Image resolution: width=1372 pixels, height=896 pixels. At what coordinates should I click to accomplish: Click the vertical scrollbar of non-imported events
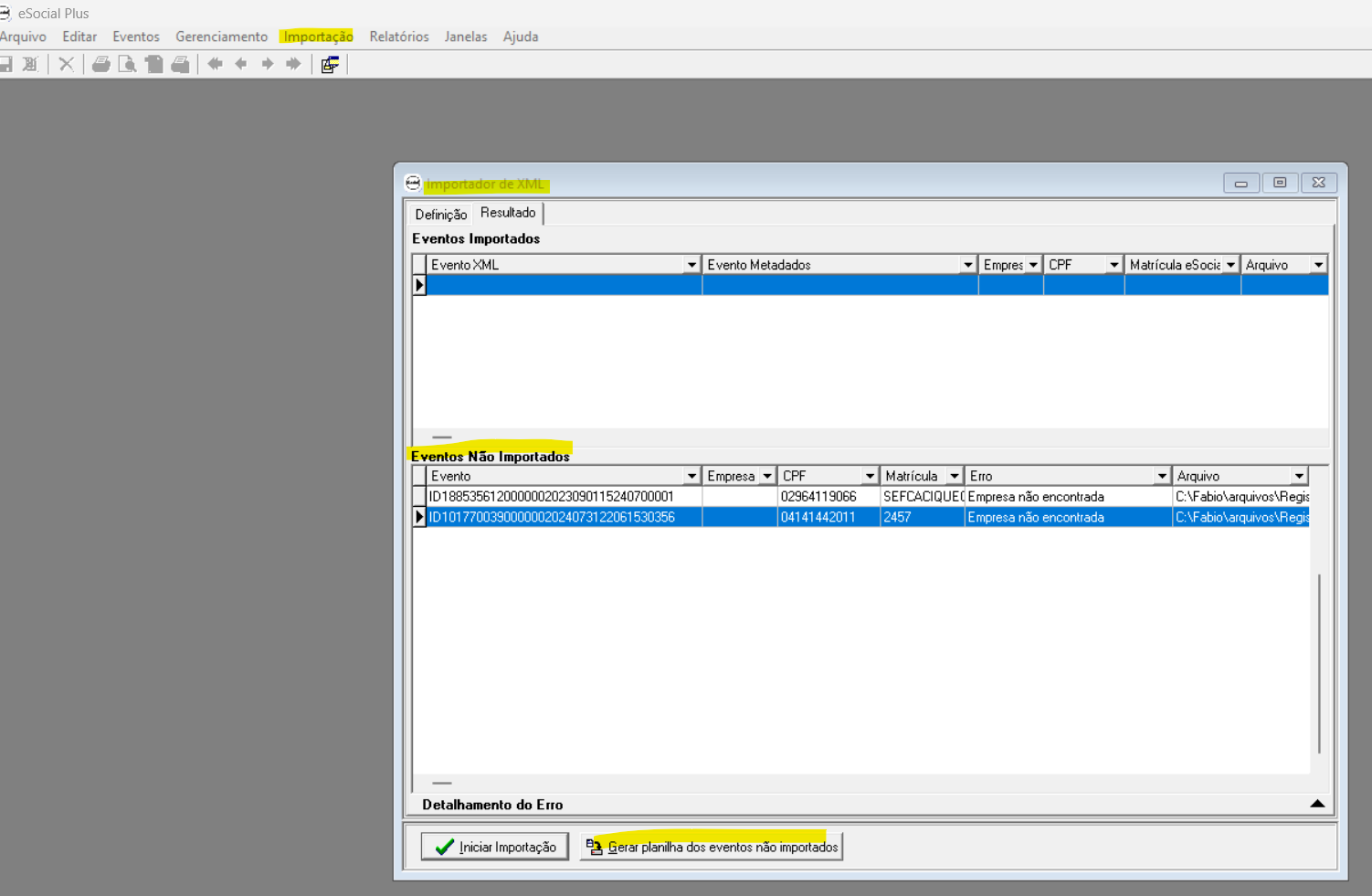click(x=1319, y=663)
